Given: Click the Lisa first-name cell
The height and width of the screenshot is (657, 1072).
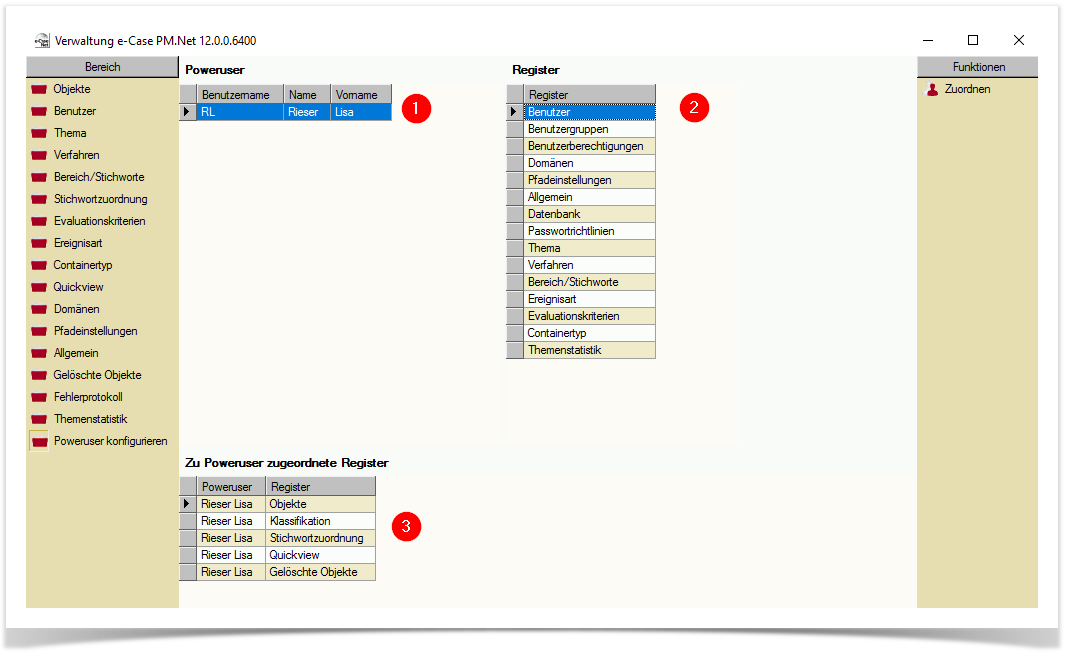Looking at the screenshot, I should click(361, 111).
